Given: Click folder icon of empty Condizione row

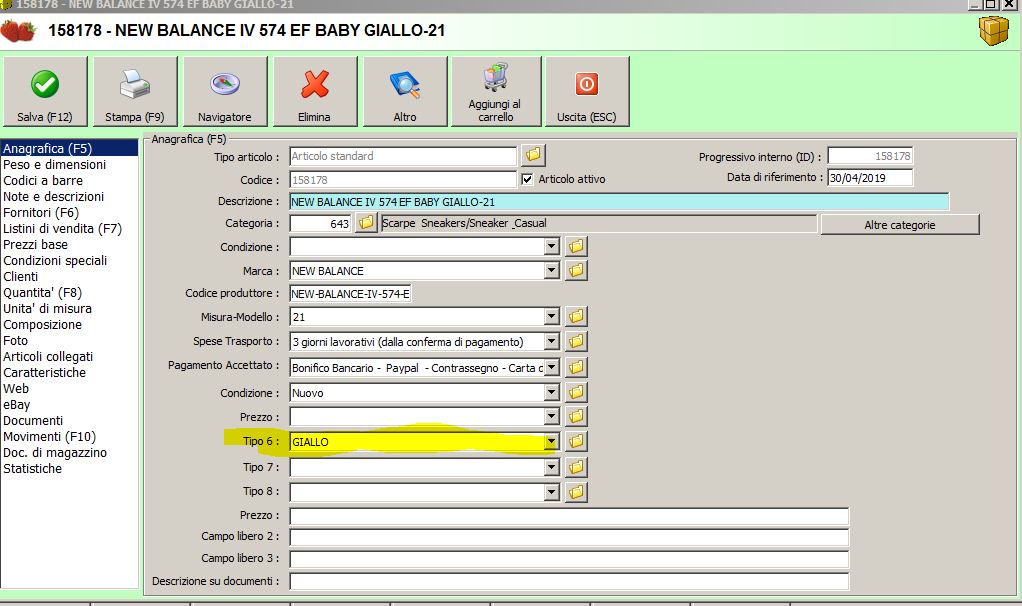Looking at the screenshot, I should [x=576, y=246].
